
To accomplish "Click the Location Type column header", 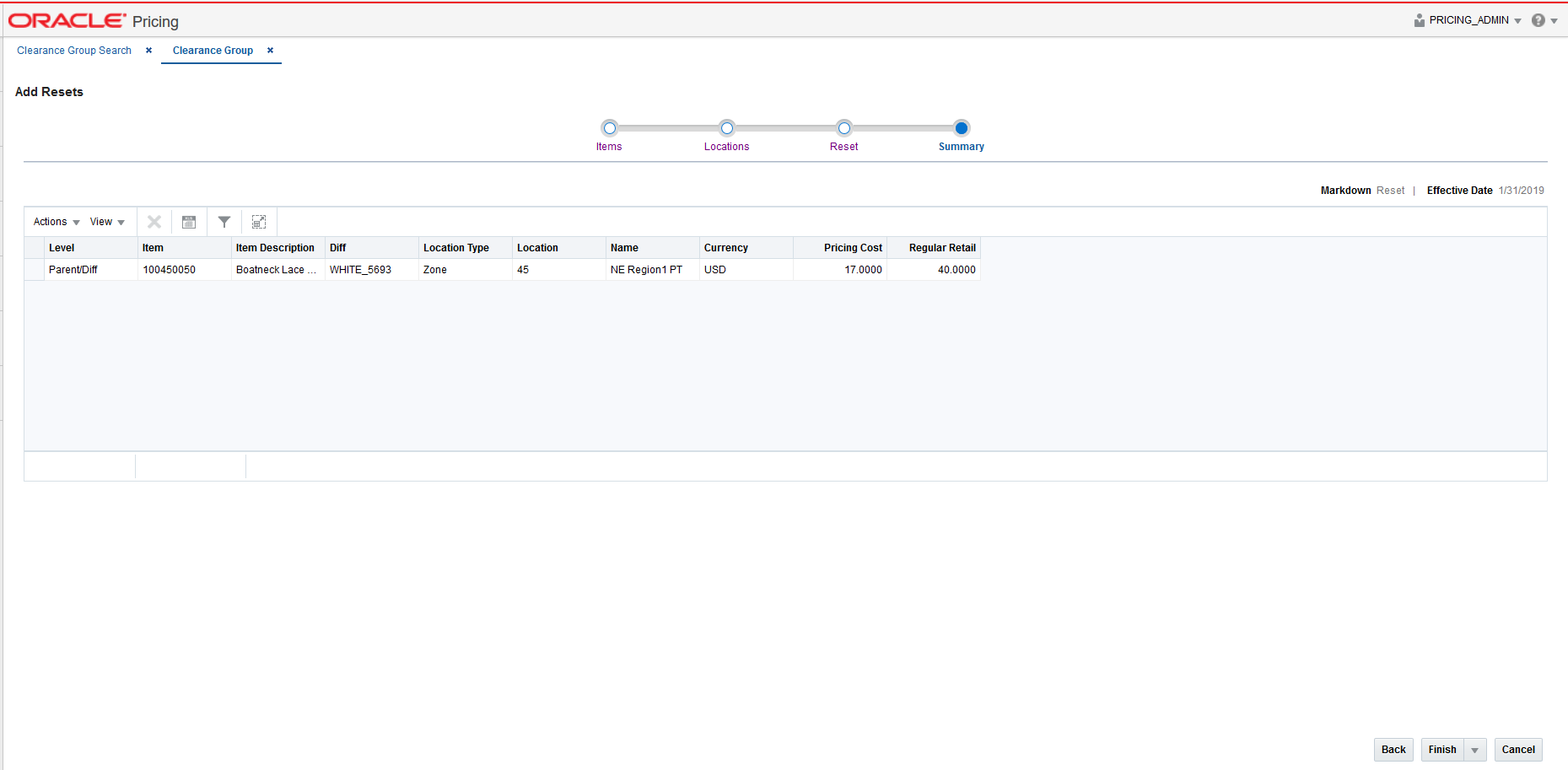I will tap(466, 248).
